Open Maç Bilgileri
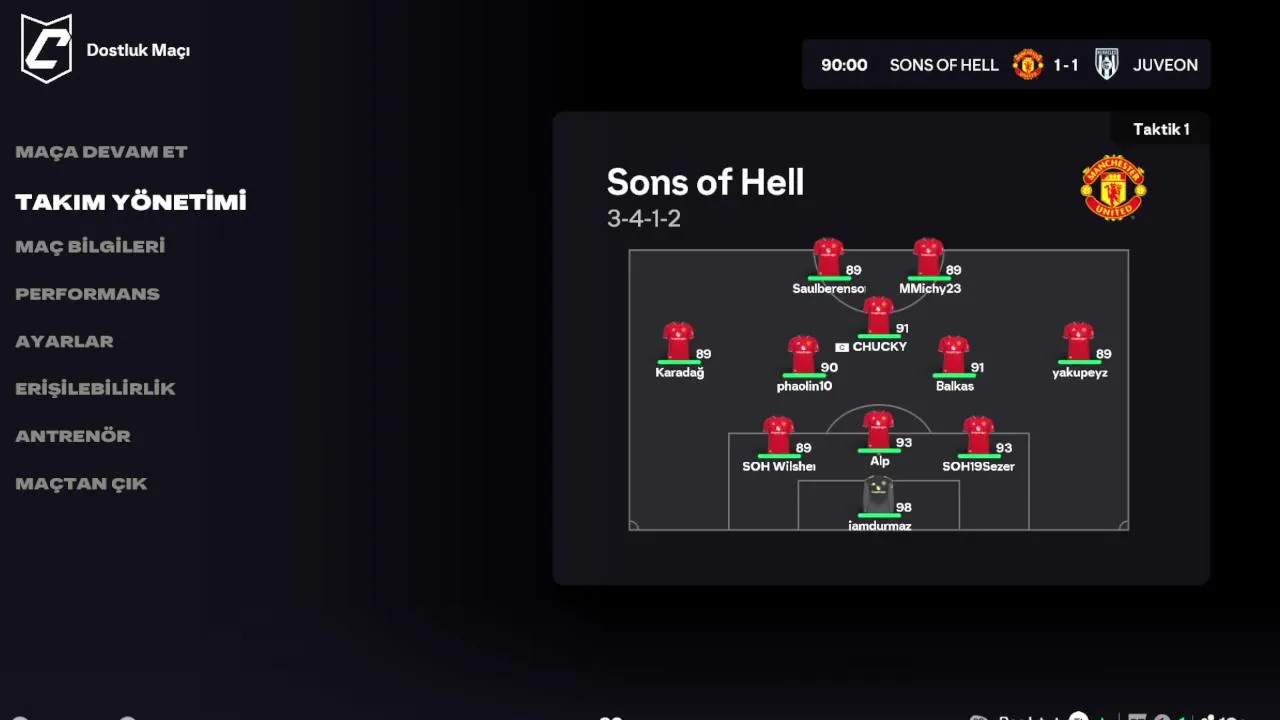Viewport: 1280px width, 720px height. [x=90, y=246]
